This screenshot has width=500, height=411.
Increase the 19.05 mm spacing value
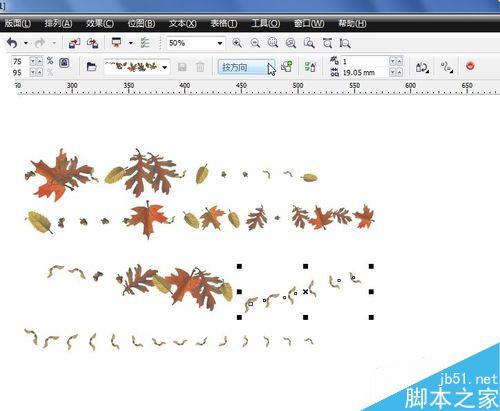(x=399, y=72)
